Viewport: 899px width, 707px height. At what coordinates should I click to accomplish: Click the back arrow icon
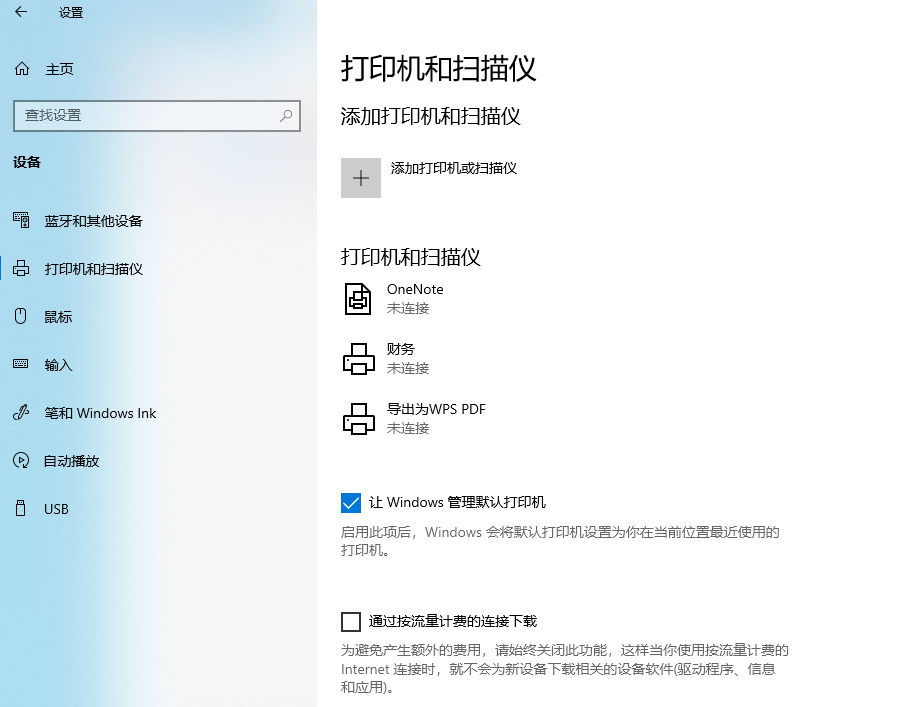point(21,11)
